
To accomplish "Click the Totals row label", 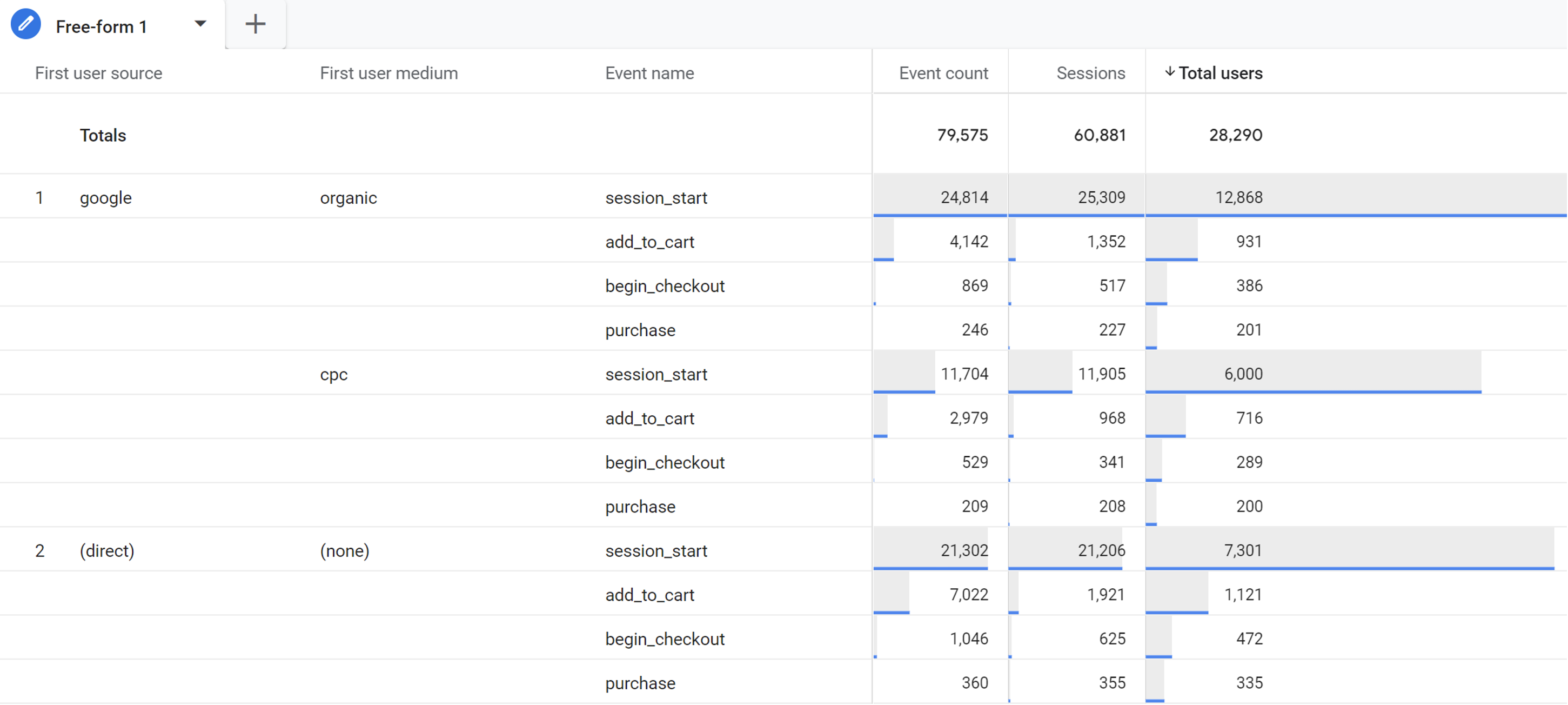I will [x=103, y=135].
